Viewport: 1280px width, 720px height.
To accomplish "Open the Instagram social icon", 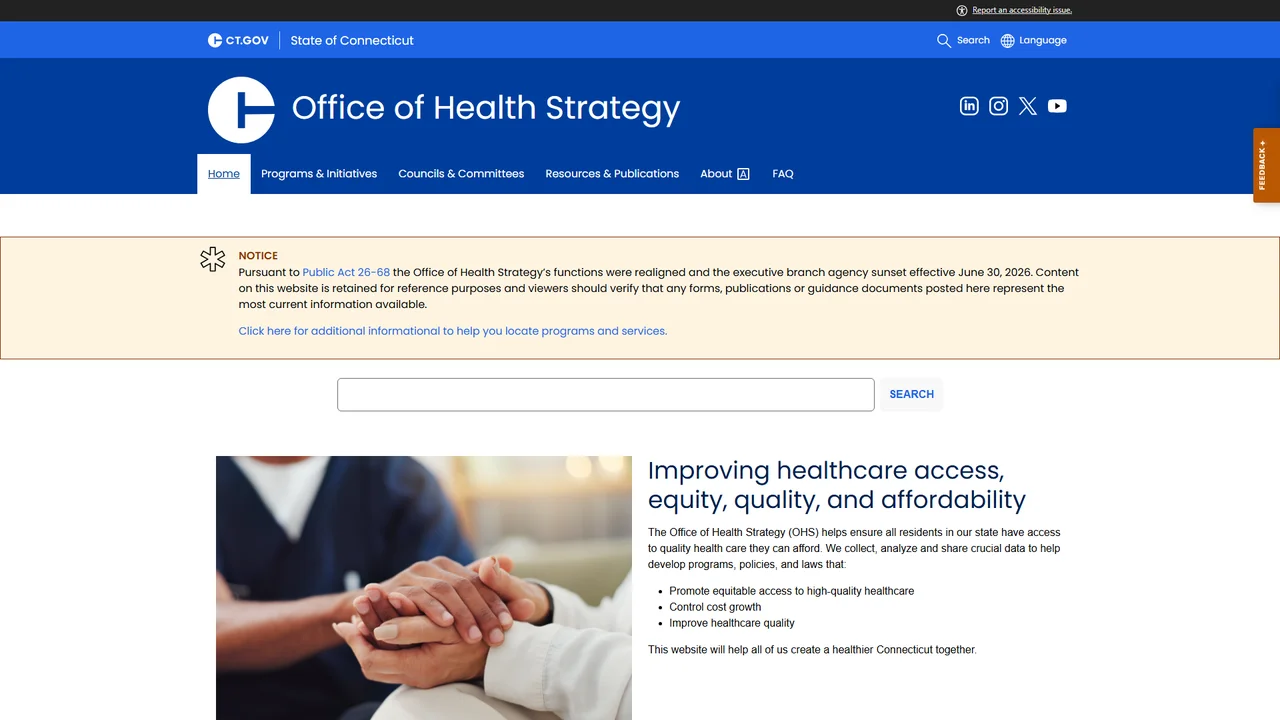I will pos(998,106).
